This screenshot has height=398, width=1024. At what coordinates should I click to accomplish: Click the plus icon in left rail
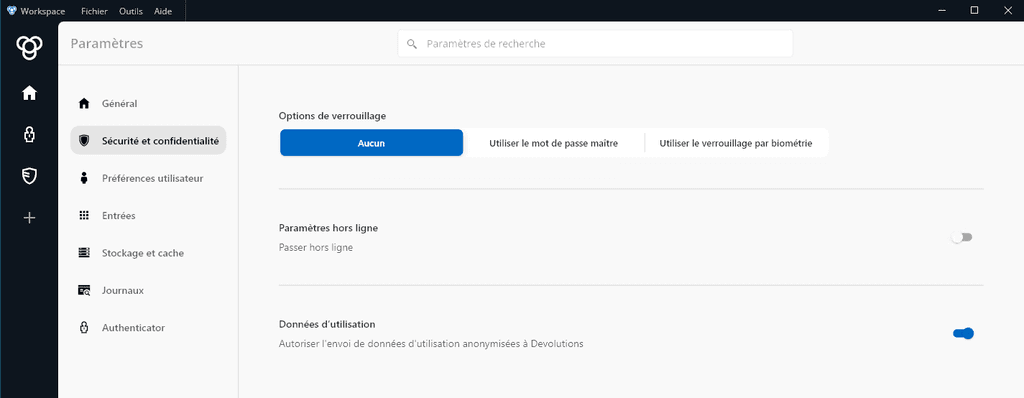pos(29,218)
